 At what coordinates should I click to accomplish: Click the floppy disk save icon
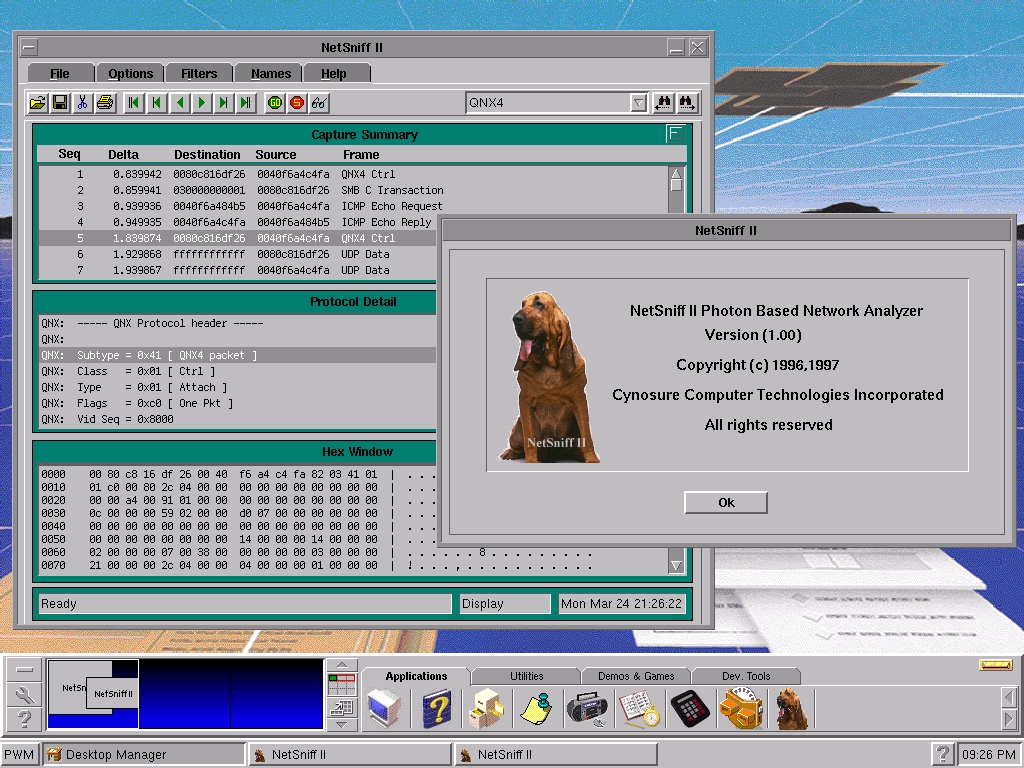click(60, 103)
